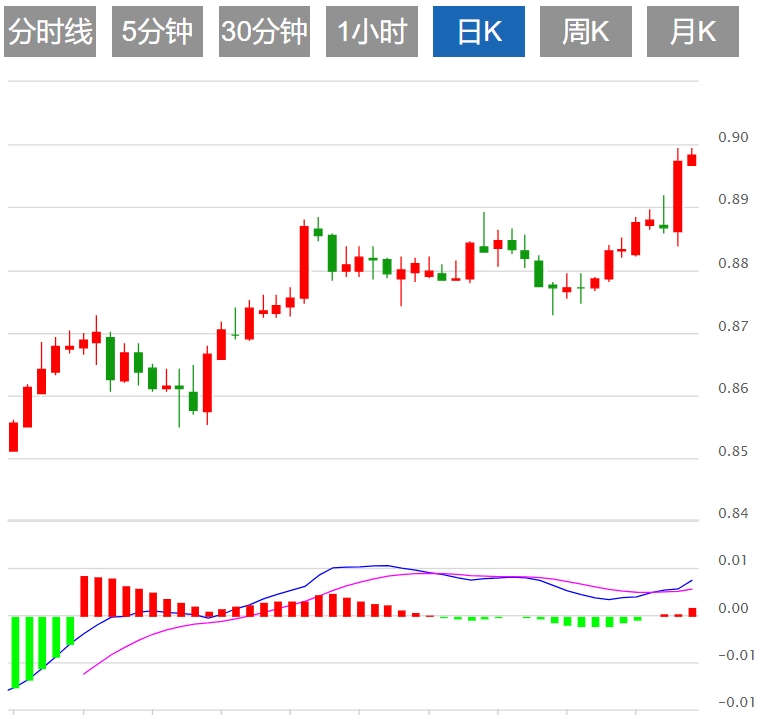The width and height of the screenshot is (772, 715).
Task: Click the 0.90 price axis label
Action: [733, 137]
